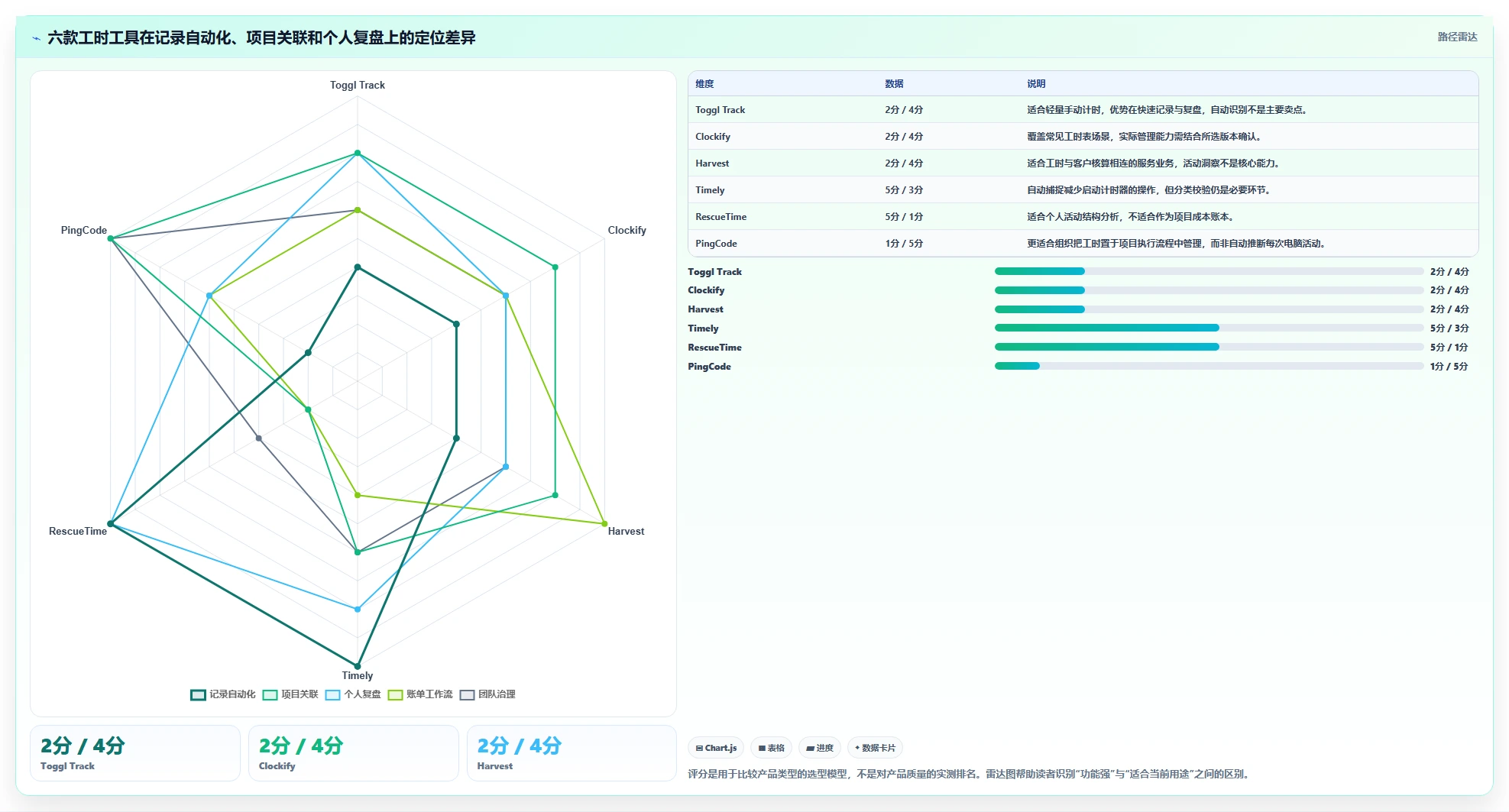Click the Toggl Track radar axis label

357,85
